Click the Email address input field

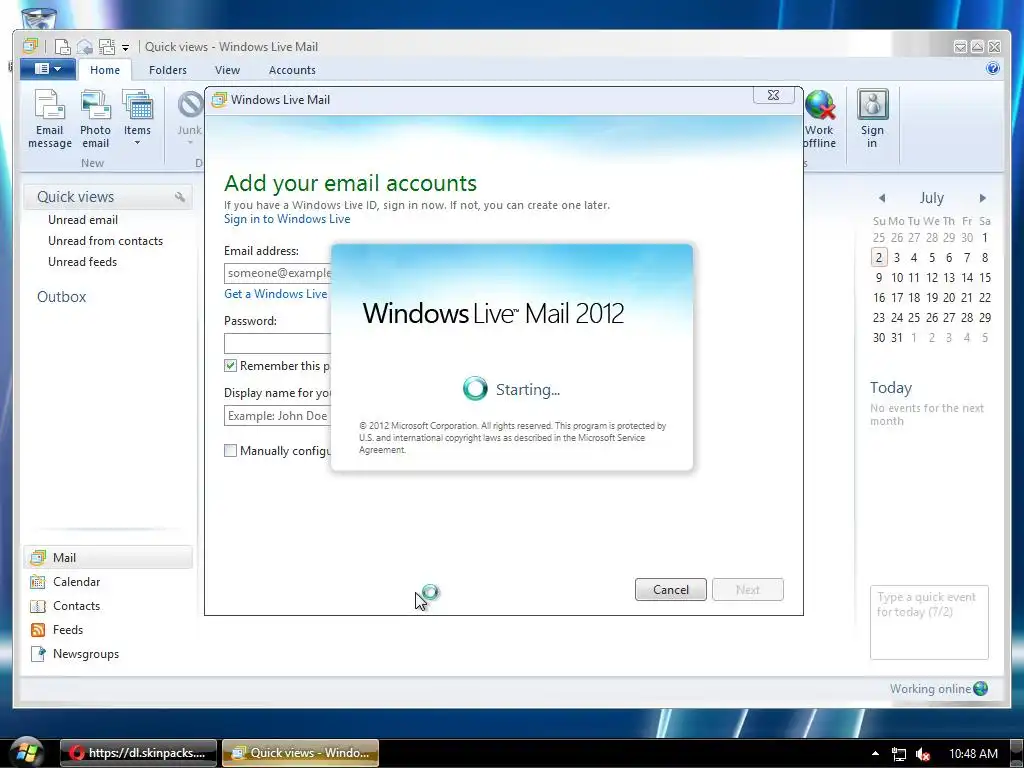point(278,273)
